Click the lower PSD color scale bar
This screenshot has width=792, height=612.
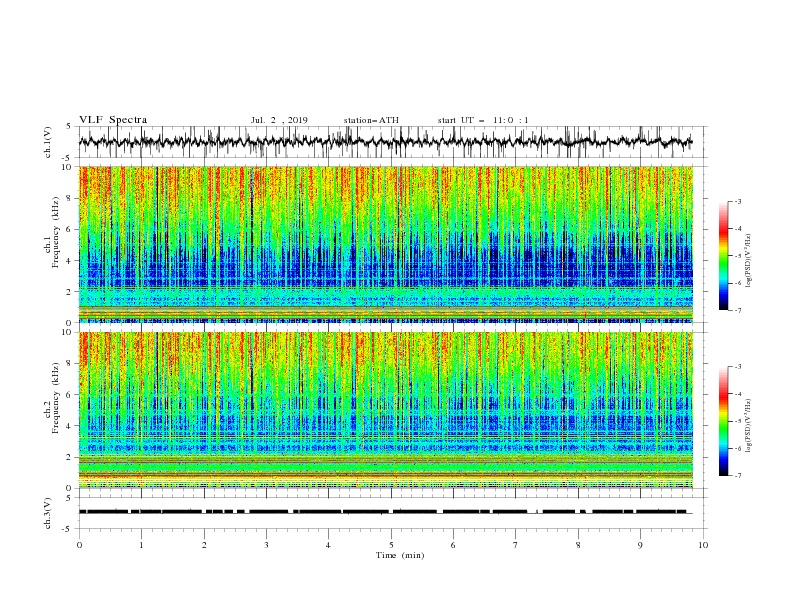[723, 421]
